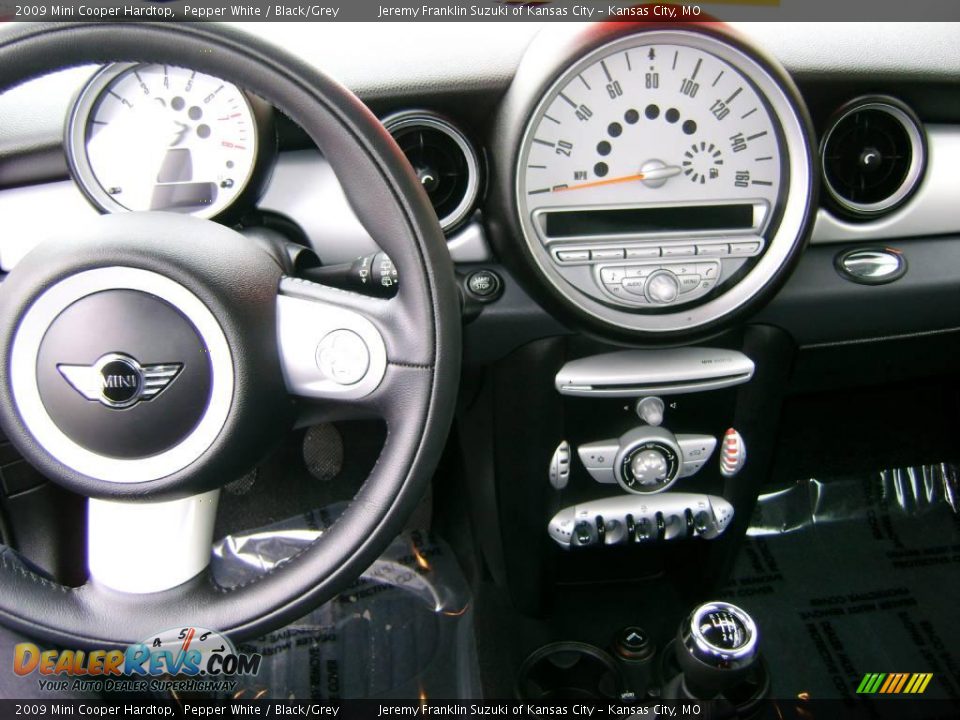The image size is (960, 720).
Task: Click the next-track right arrow button
Action: [683, 270]
